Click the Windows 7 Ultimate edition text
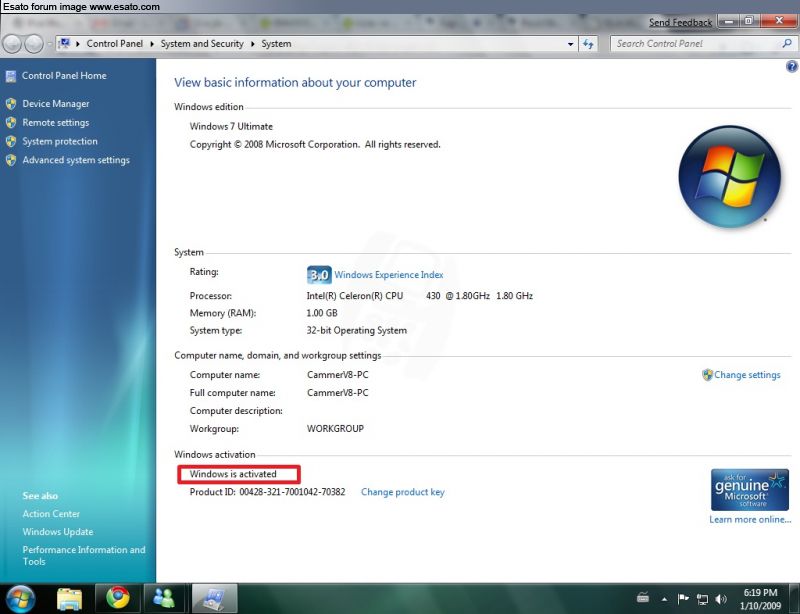The width and height of the screenshot is (800, 614). 231,127
